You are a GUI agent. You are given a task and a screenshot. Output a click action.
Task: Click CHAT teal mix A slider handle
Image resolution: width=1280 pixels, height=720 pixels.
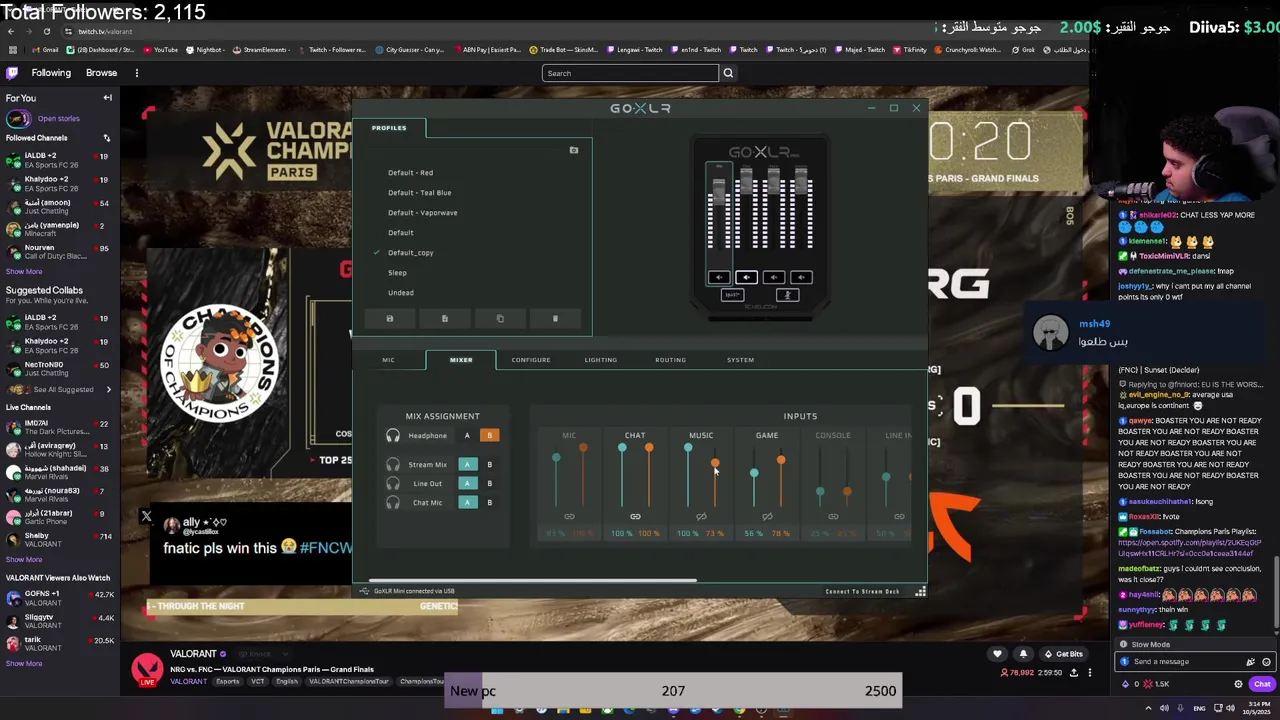coord(622,447)
